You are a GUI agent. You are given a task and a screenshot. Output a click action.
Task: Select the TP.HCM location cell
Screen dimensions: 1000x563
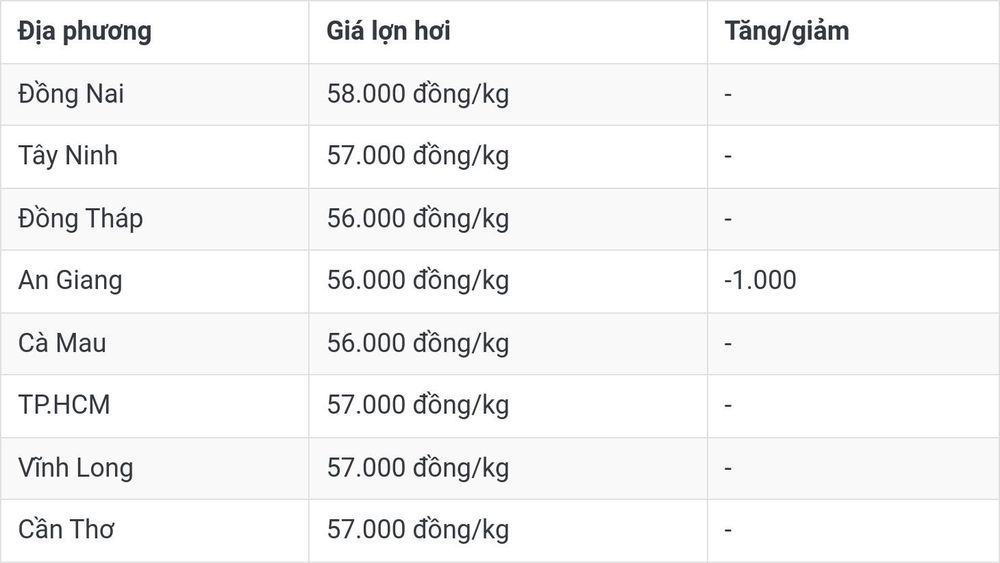pos(64,405)
